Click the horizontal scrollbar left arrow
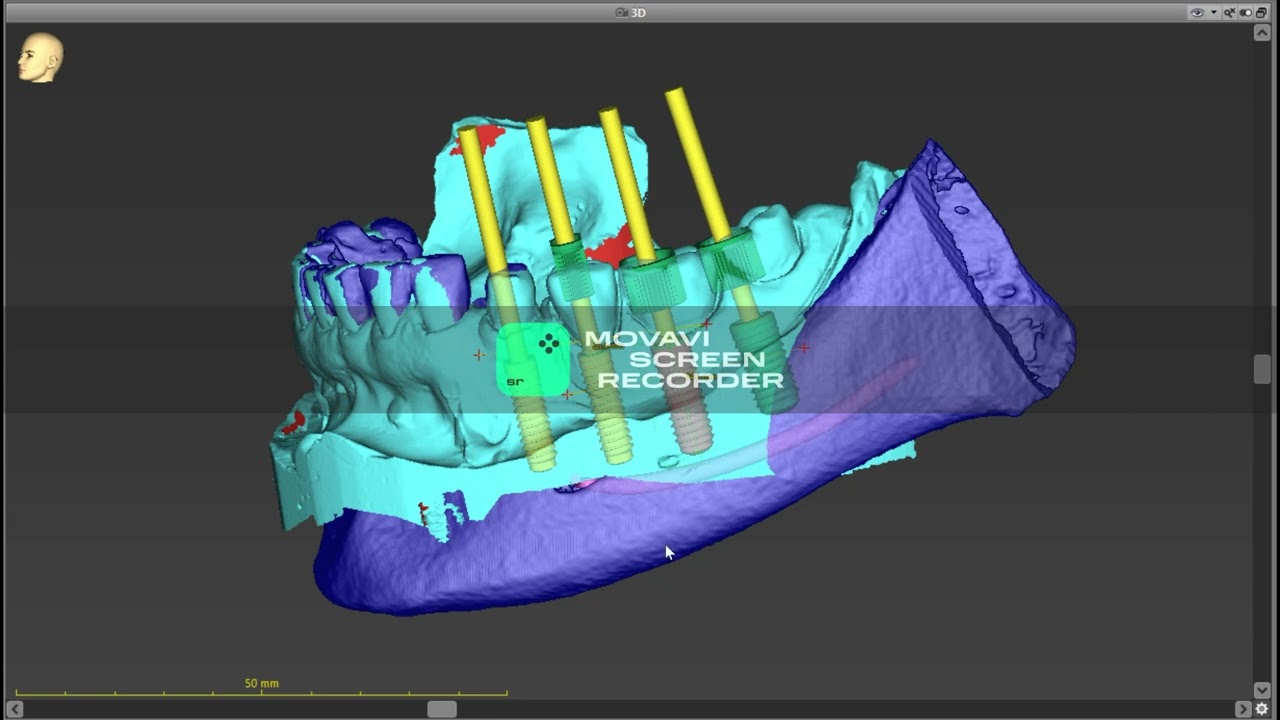 pyautogui.click(x=14, y=709)
